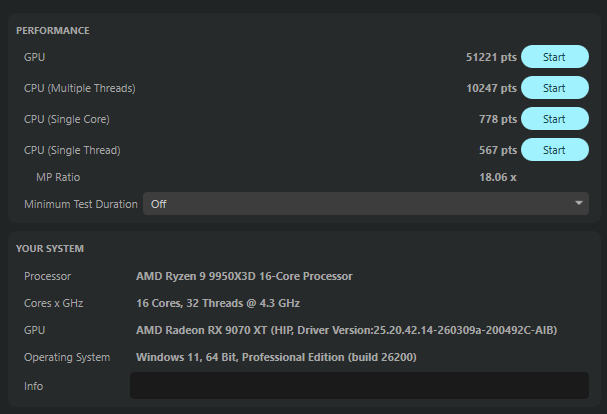Click the Processor label
Viewport: 607px width, 414px height.
pyautogui.click(x=48, y=276)
